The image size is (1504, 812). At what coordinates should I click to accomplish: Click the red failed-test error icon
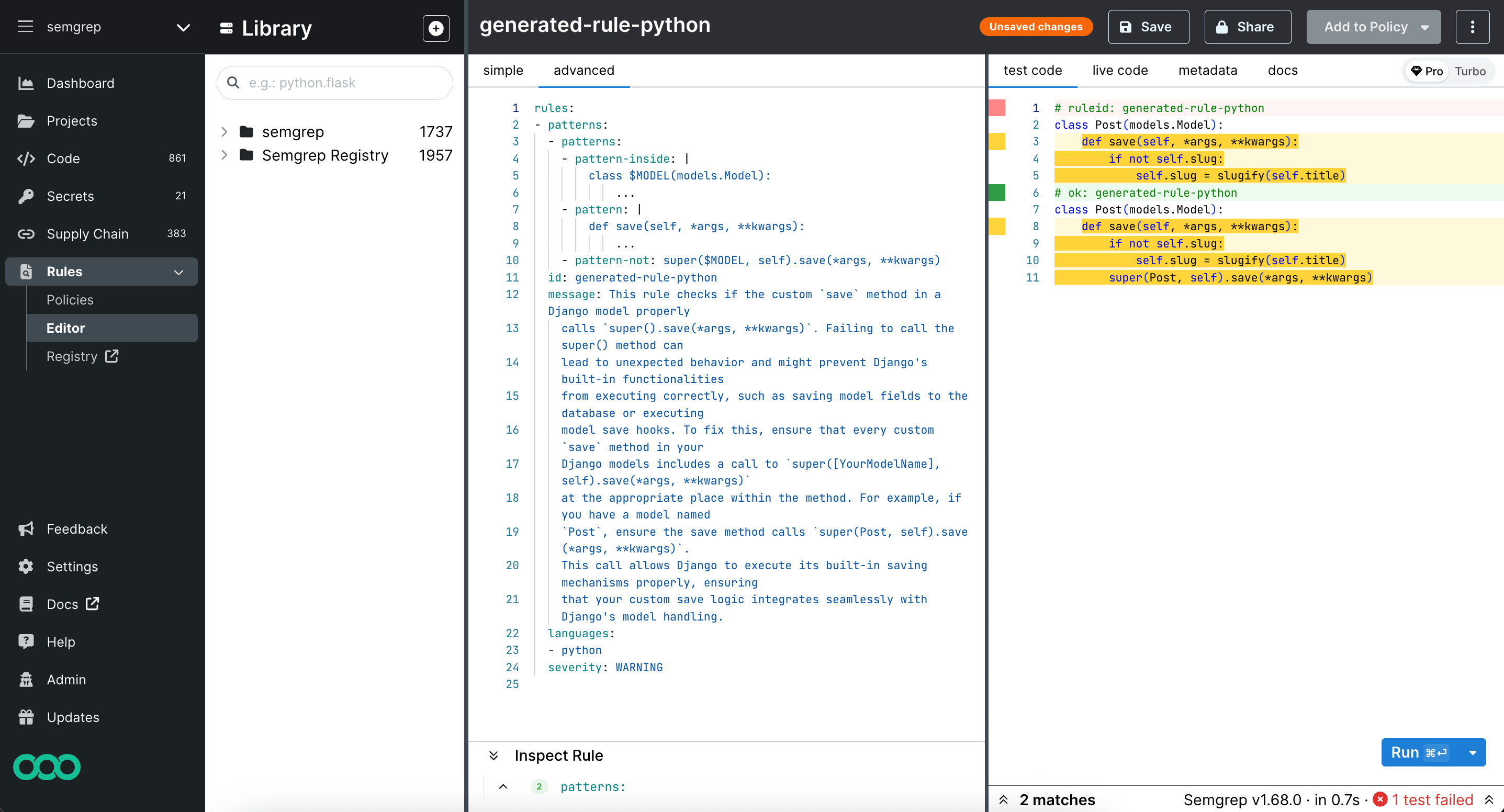[1380, 799]
